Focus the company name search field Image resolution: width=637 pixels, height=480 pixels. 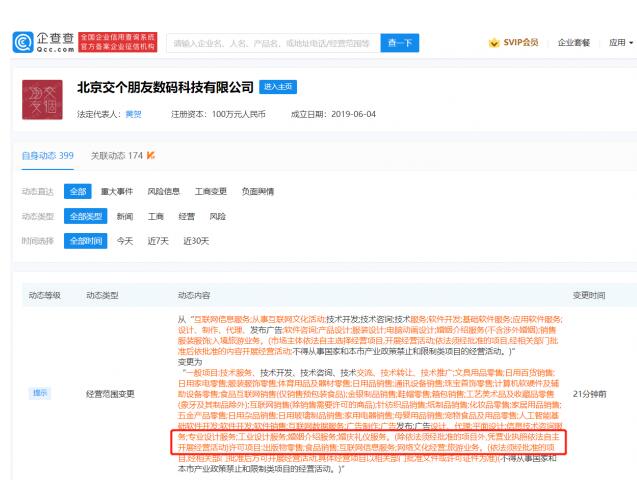(273, 43)
